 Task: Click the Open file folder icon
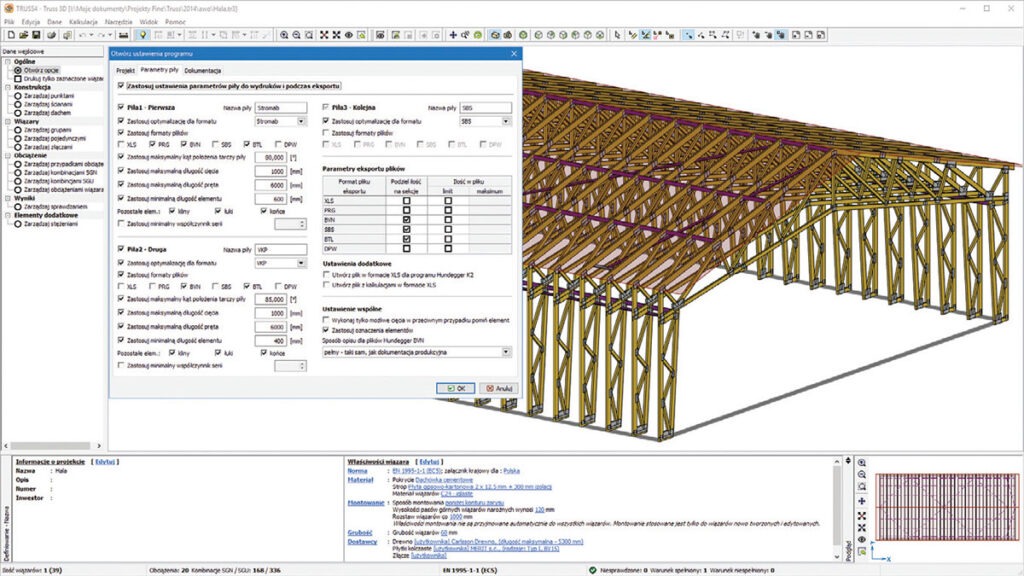[24, 35]
